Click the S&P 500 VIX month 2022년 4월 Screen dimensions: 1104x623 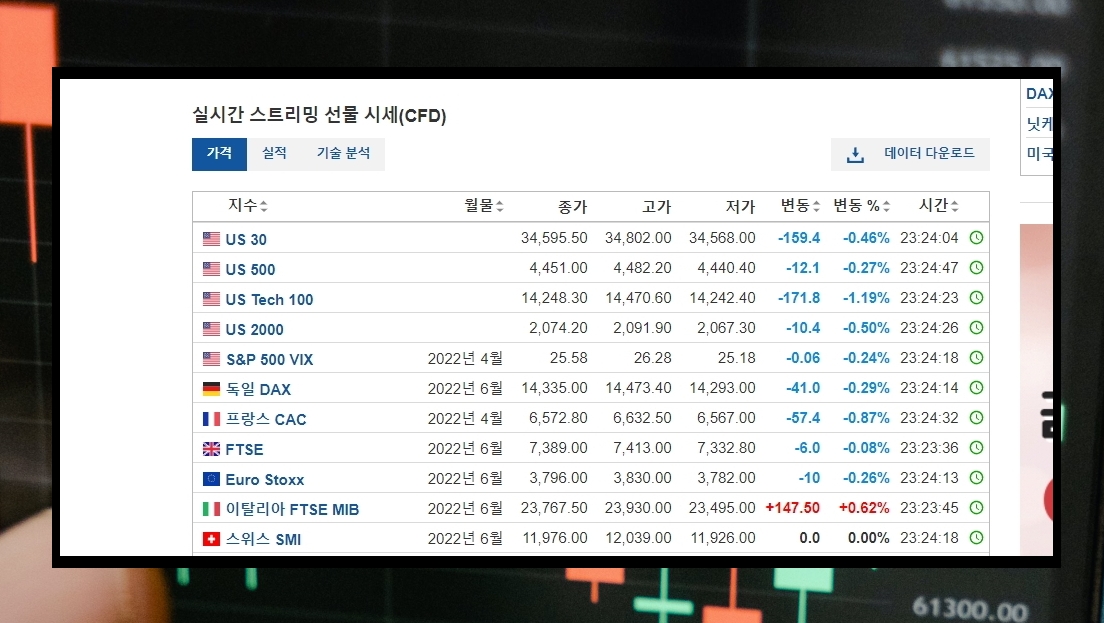465,358
